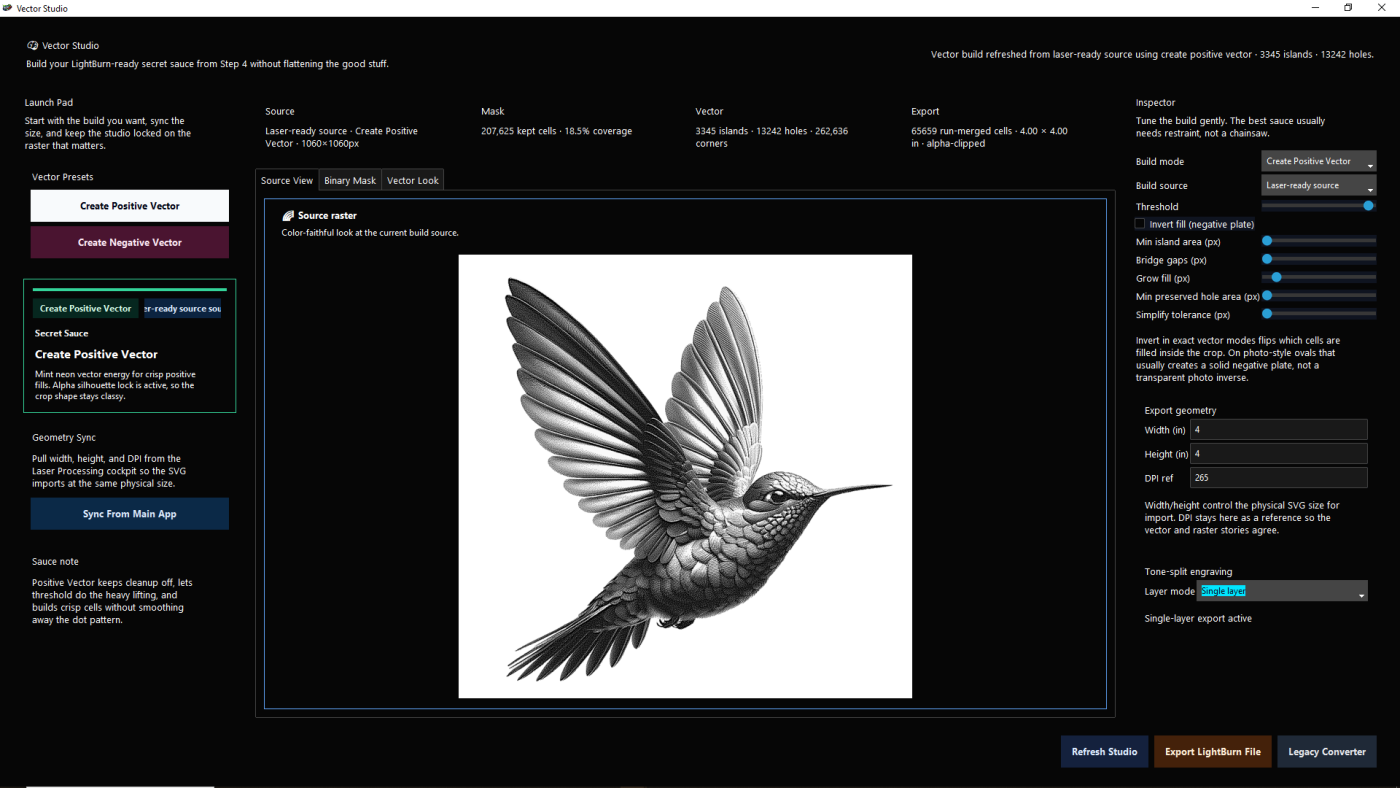Viewport: 1400px width, 788px height.
Task: Click the Grow fill (px) slider handle
Action: (x=1276, y=278)
